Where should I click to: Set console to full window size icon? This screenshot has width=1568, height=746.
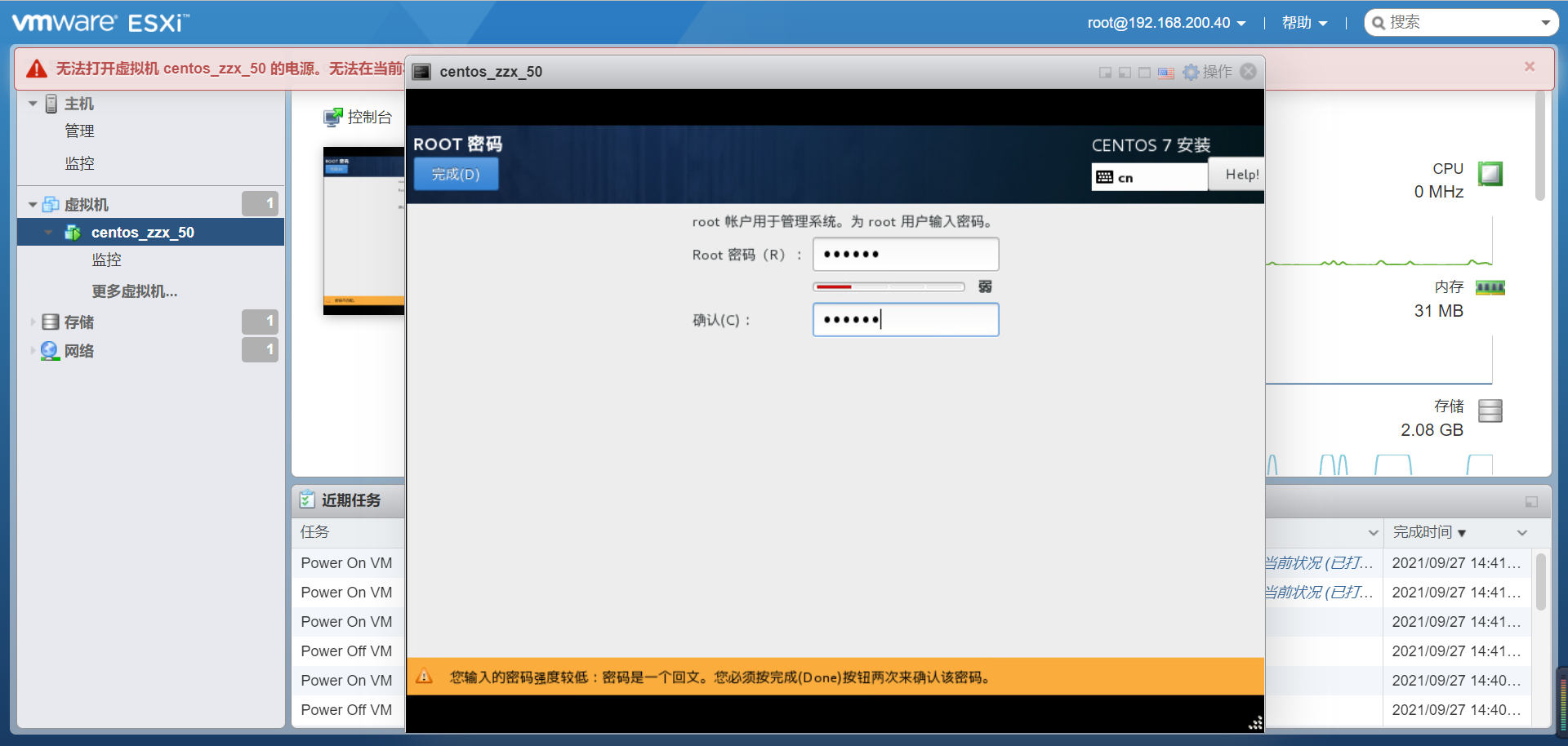(x=1144, y=73)
